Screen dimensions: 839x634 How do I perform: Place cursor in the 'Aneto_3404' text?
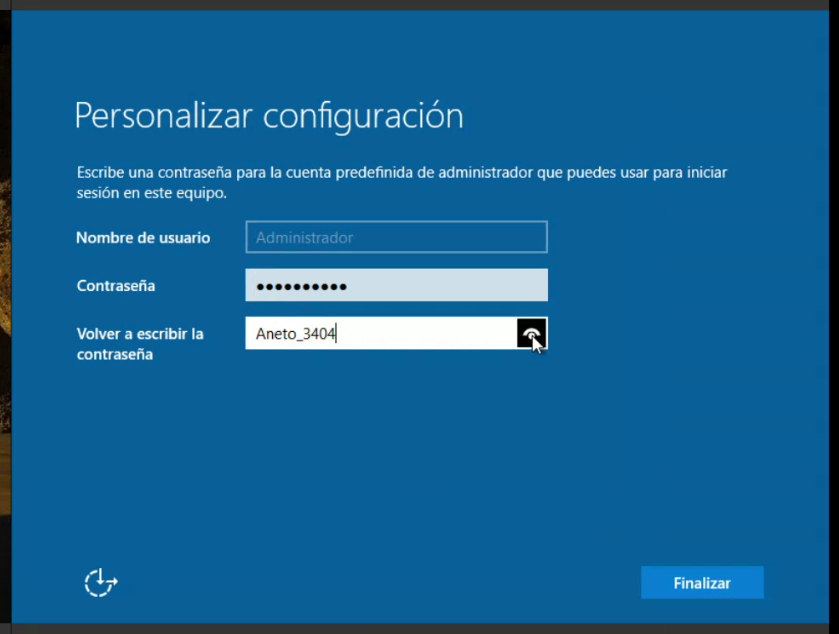pyautogui.click(x=295, y=335)
